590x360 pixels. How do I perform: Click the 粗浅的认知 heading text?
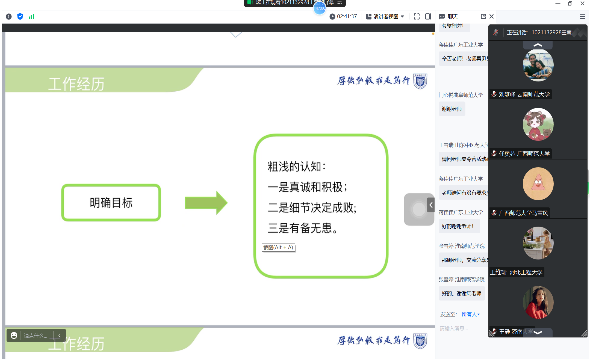(x=297, y=166)
